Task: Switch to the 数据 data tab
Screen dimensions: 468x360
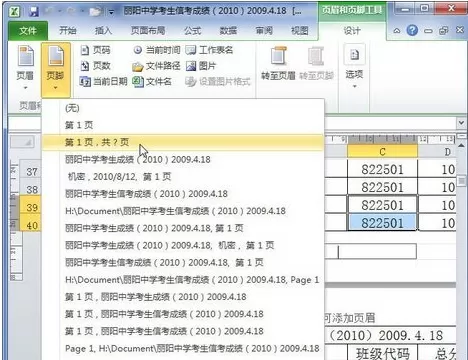Action: coord(228,31)
